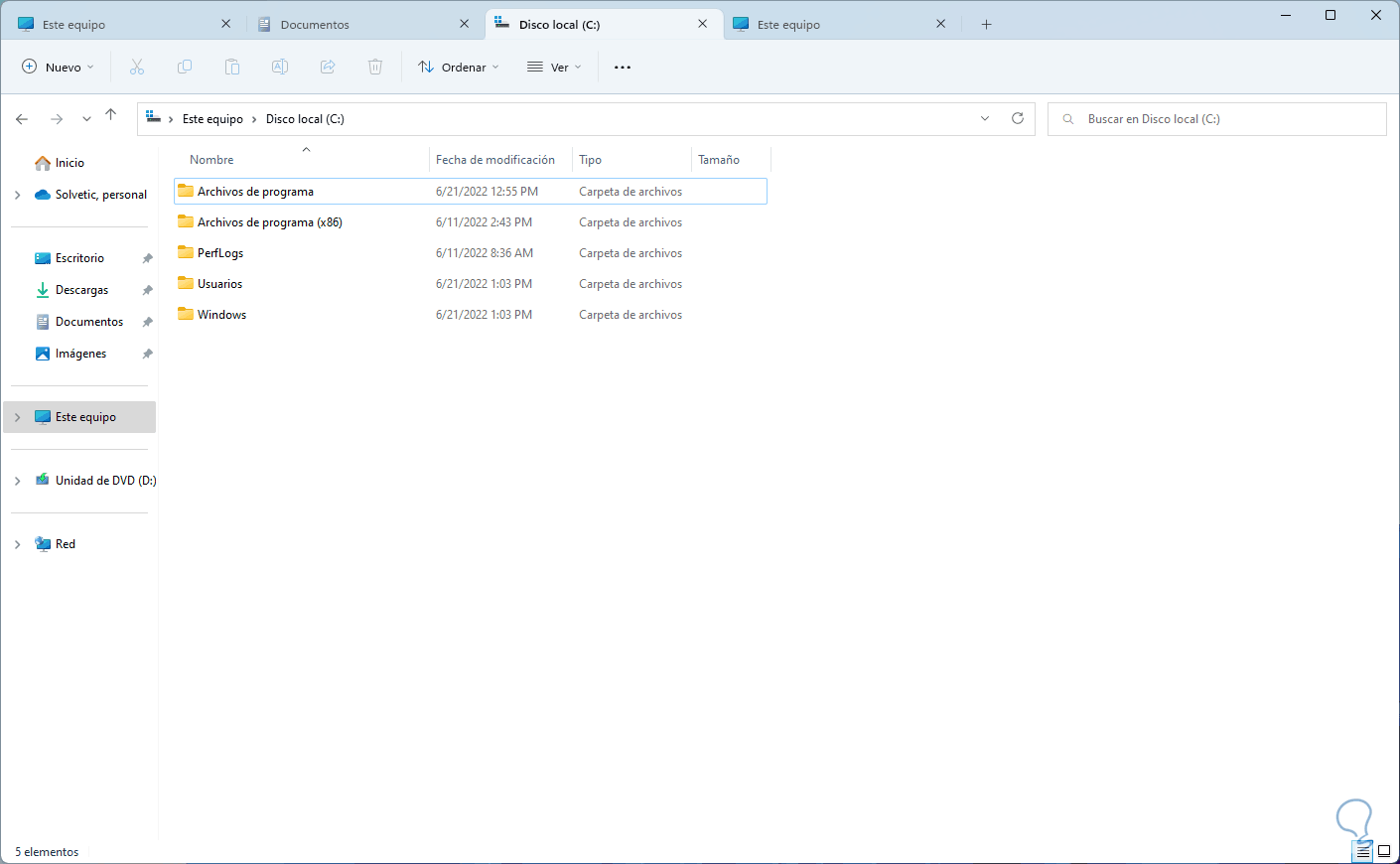Screen dimensions: 1400x864
Task: Go forward with the right arrow
Action: click(57, 119)
